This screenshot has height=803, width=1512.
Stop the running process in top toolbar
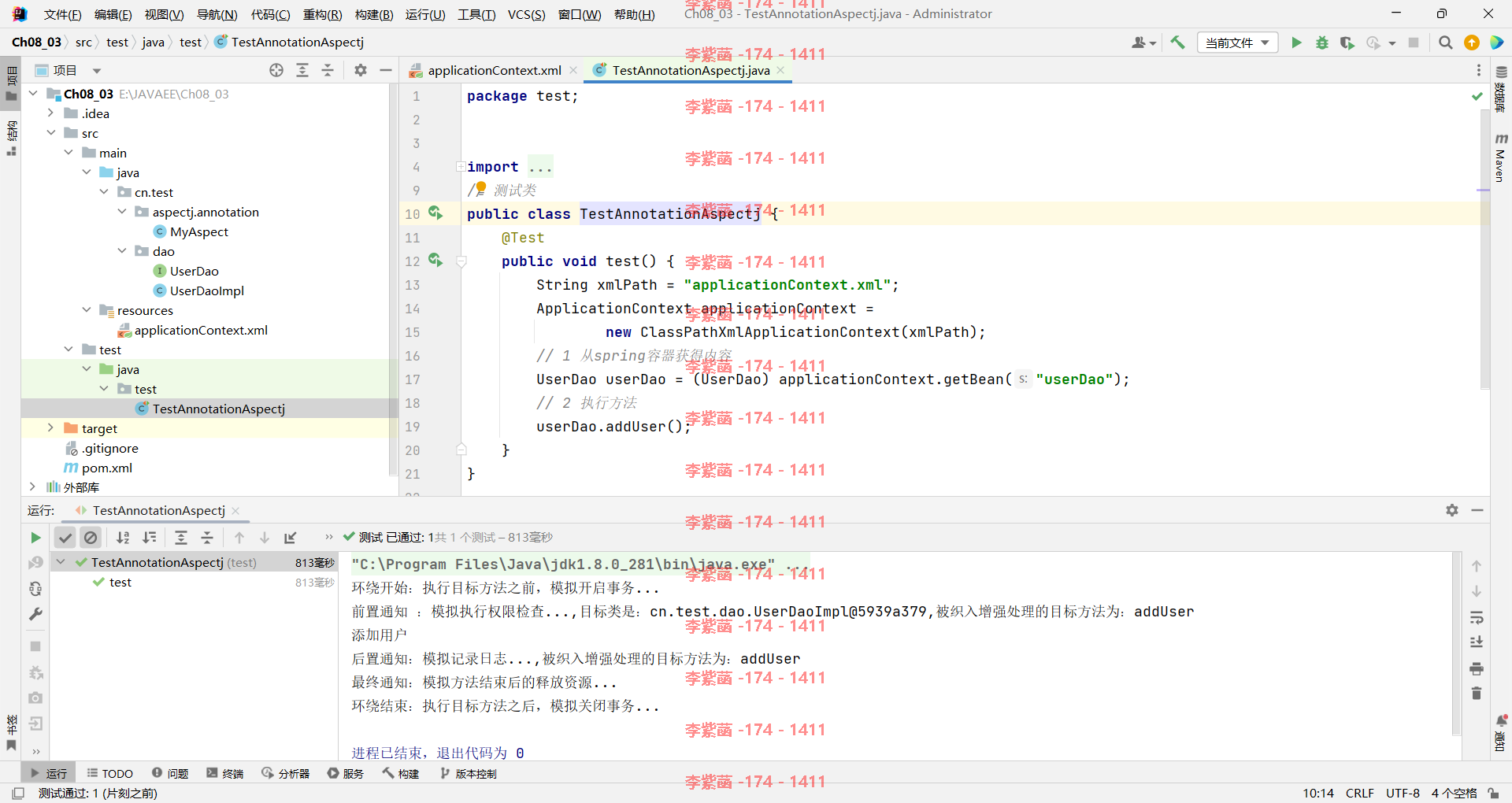point(1414,43)
